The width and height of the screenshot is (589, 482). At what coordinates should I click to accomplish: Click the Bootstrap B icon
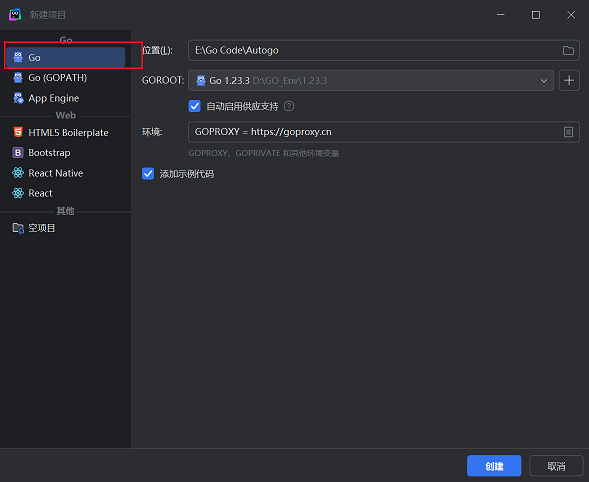[x=18, y=153]
